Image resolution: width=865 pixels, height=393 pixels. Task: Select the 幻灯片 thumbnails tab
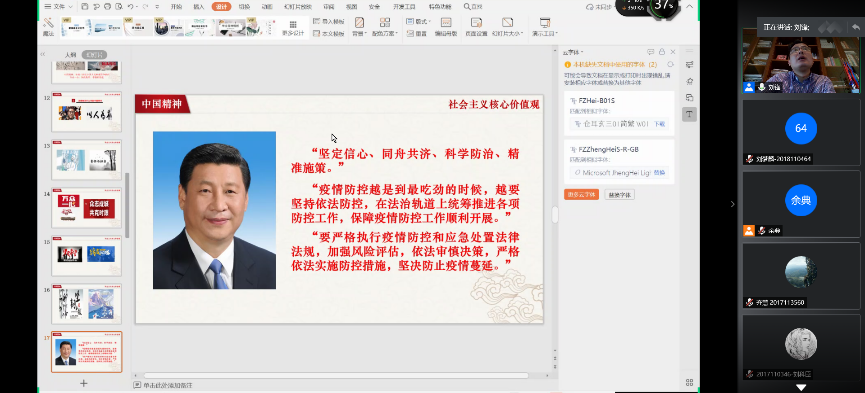94,55
